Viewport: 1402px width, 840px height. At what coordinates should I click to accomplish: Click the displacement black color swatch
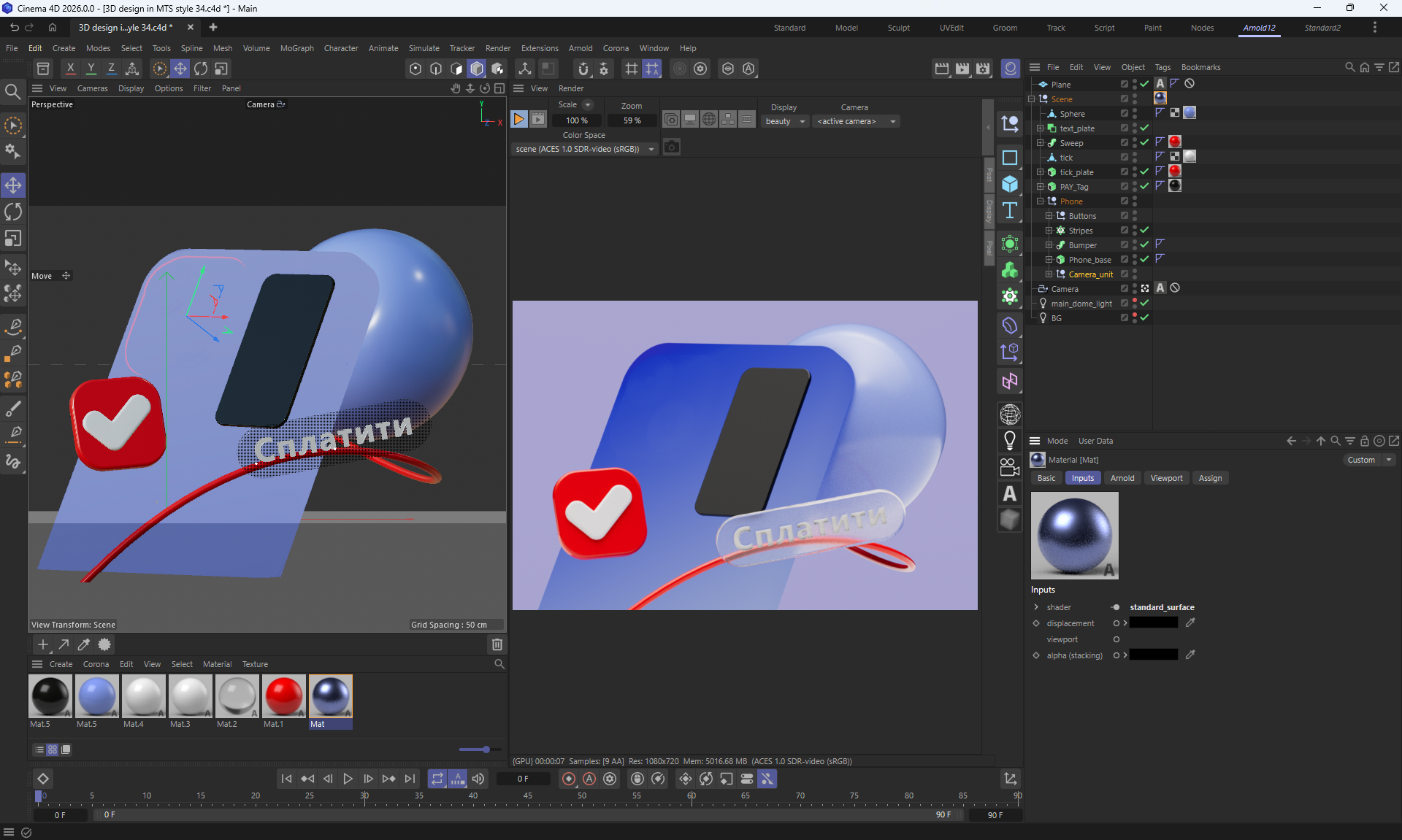1153,623
